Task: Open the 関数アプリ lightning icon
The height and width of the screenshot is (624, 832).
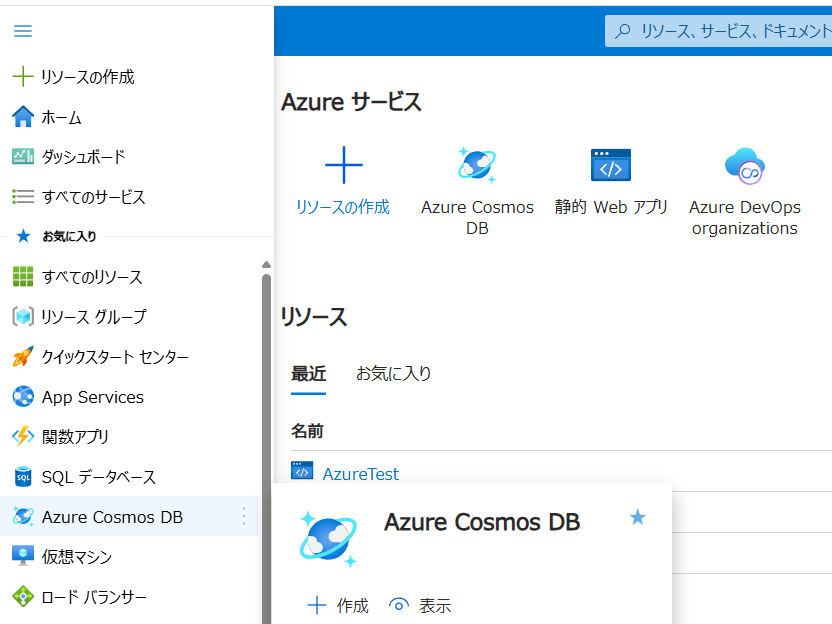Action: click(23, 436)
